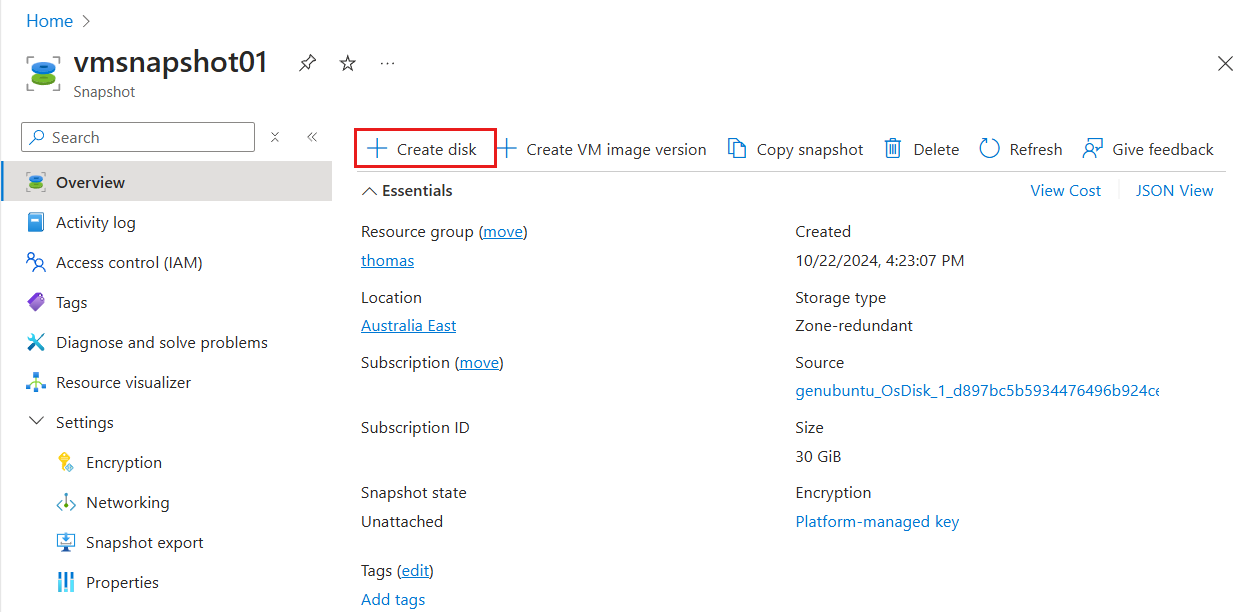Collapse the left navigation sidebar

(311, 136)
